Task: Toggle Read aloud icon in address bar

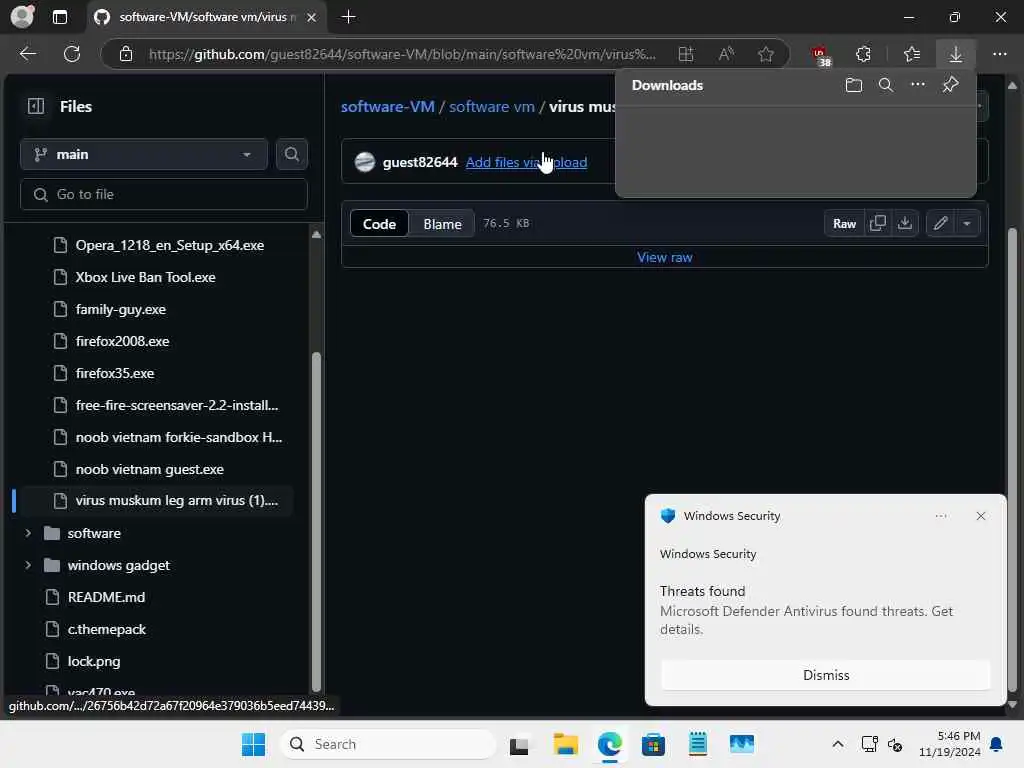Action: 726,54
